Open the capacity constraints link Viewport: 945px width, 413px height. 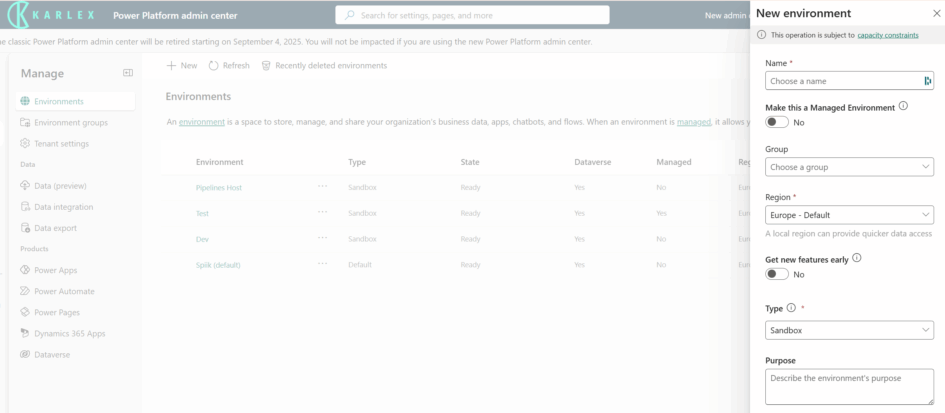point(888,35)
